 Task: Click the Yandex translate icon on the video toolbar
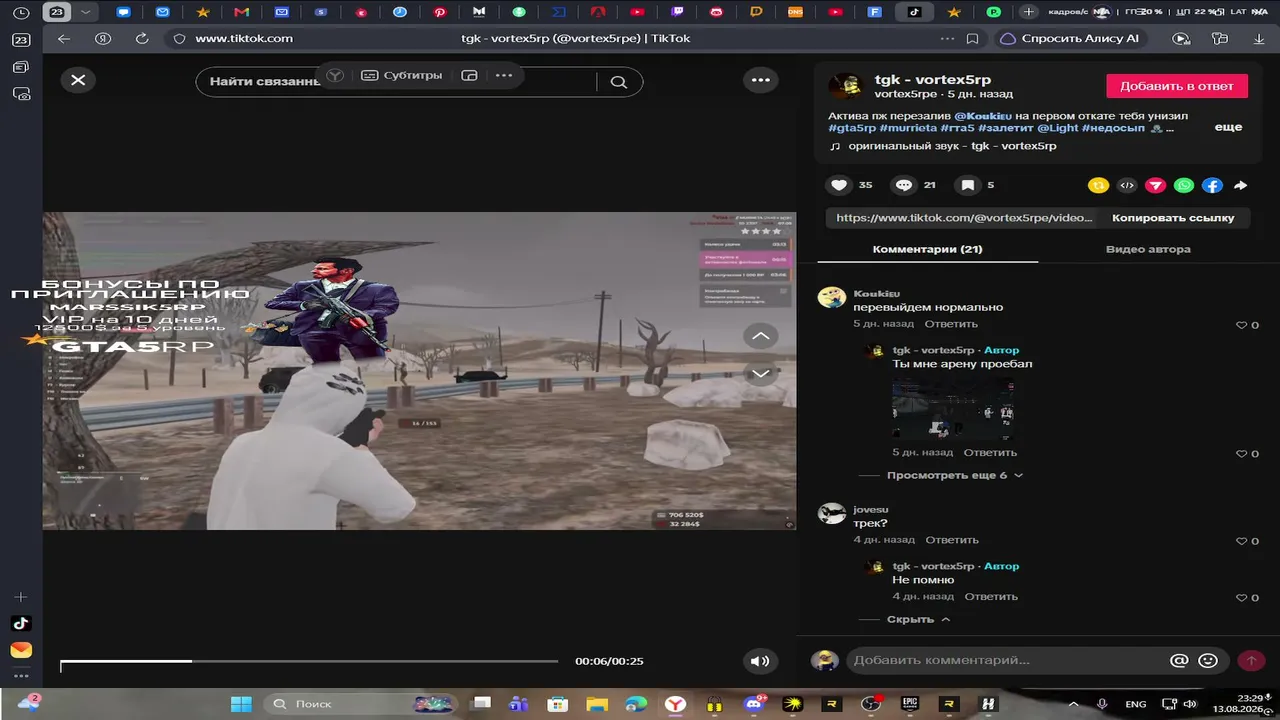pos(335,75)
